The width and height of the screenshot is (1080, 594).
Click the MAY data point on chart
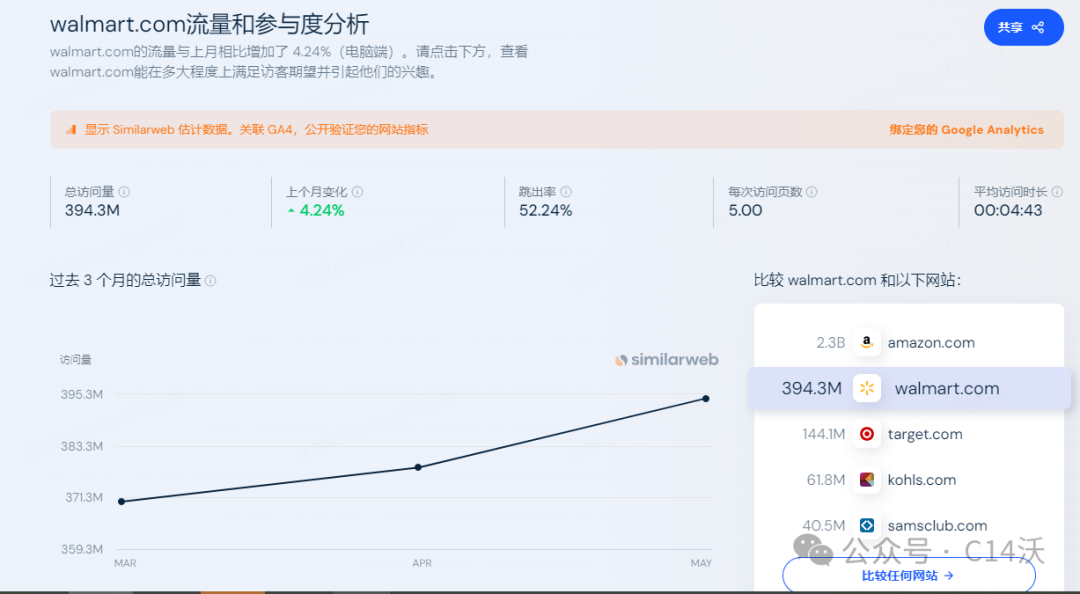(x=706, y=398)
